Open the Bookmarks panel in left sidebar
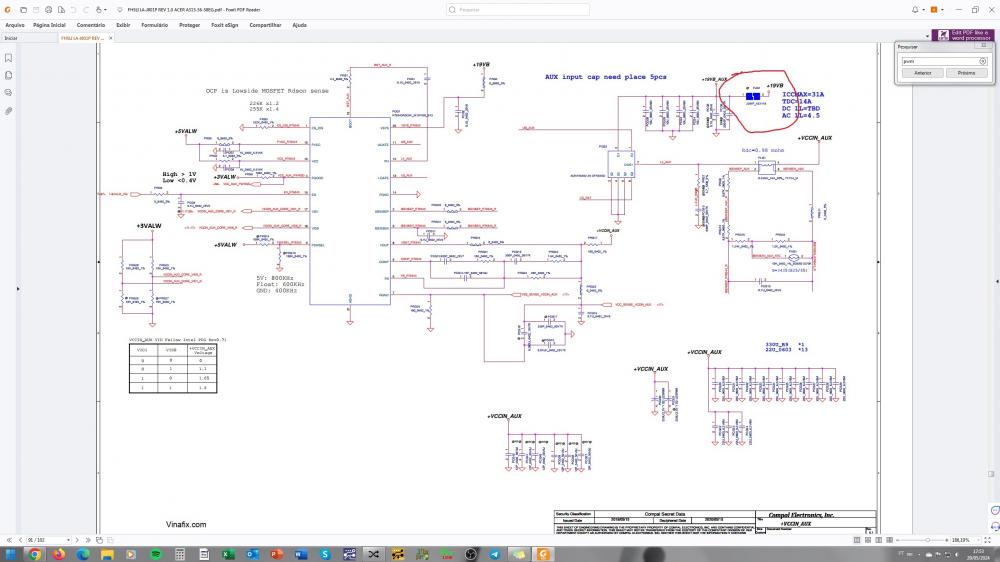This screenshot has height=562, width=1000. [8, 57]
